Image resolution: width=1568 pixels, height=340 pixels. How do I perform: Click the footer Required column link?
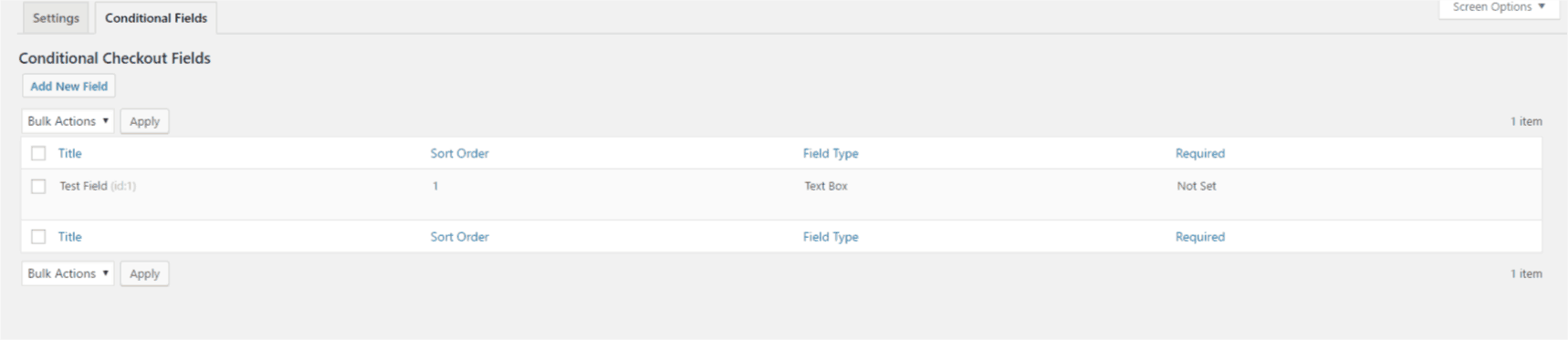coord(1200,236)
